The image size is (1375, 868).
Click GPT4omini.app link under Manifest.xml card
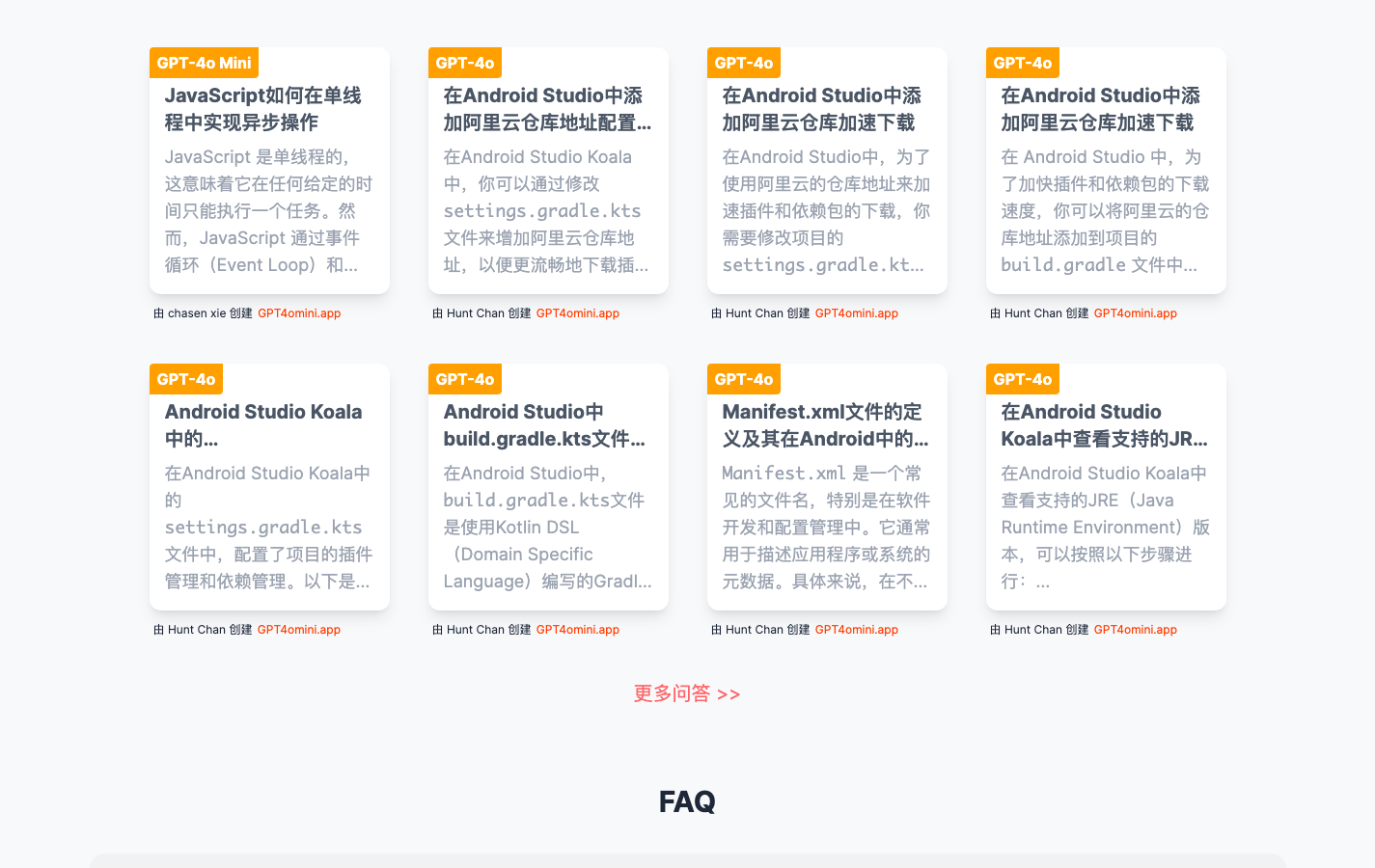coord(856,630)
